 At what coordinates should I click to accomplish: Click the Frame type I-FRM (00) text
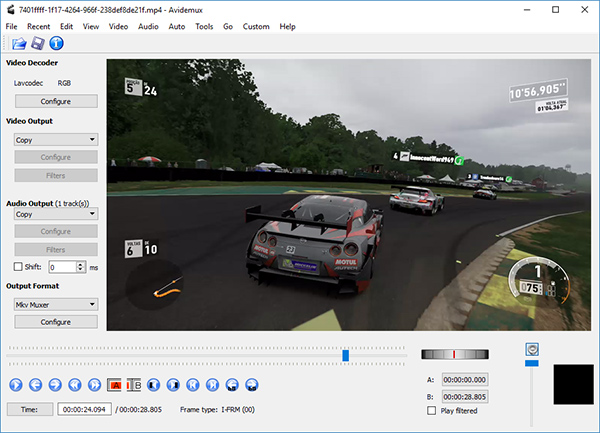[217, 410]
